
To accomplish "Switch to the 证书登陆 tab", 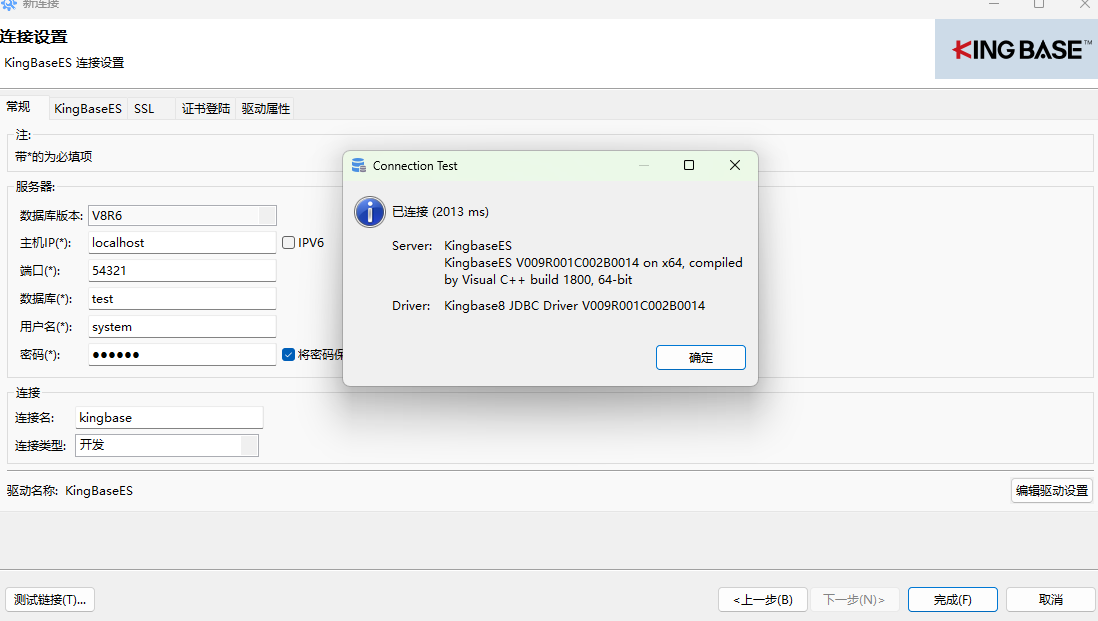I will (x=206, y=109).
